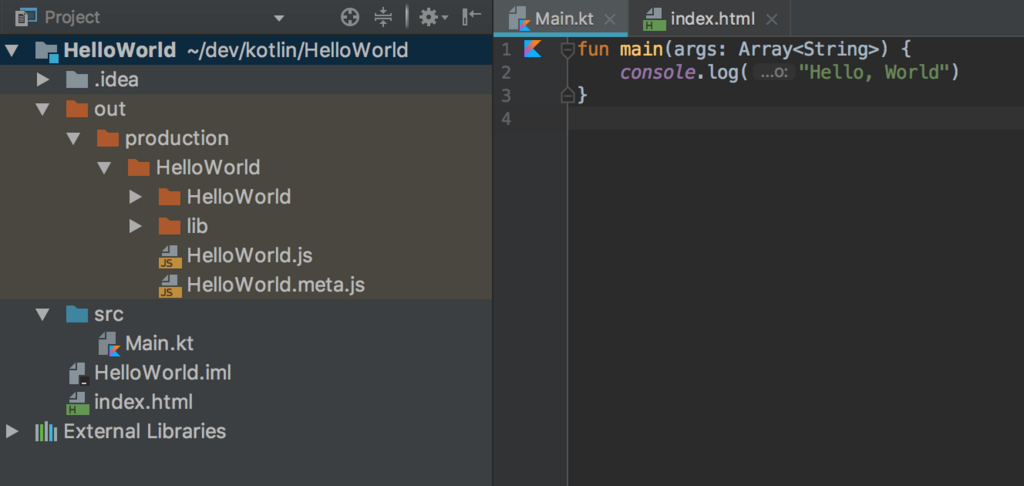Select HelloWorld.meta.js in the project tree
The image size is (1024, 486).
(x=276, y=285)
